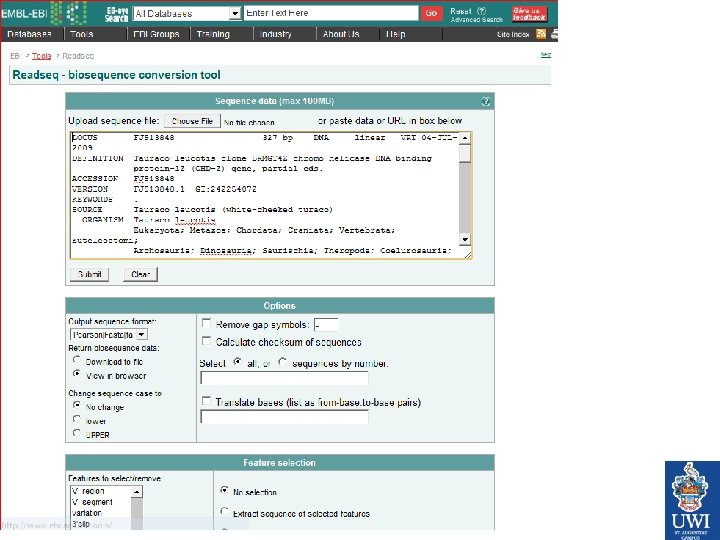Open Output sequence format dropdown
Image resolution: width=720 pixels, height=540 pixels.
coord(109,335)
